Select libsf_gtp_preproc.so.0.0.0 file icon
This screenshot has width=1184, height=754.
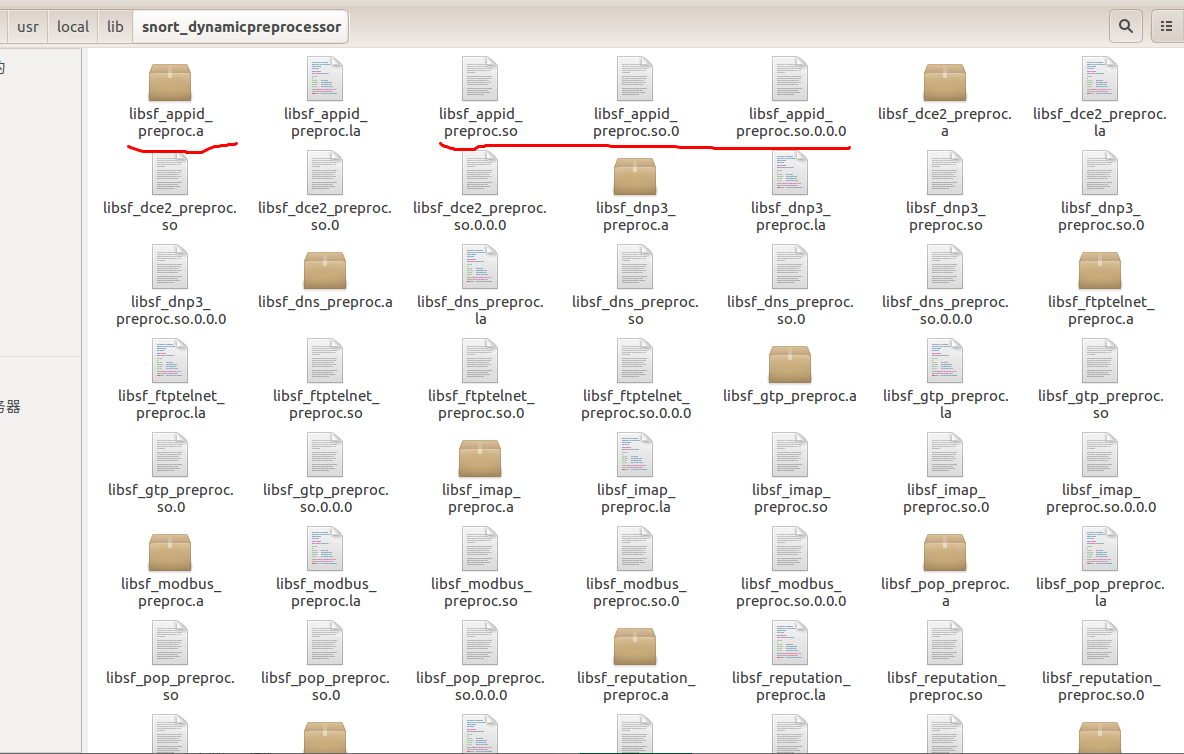click(325, 455)
